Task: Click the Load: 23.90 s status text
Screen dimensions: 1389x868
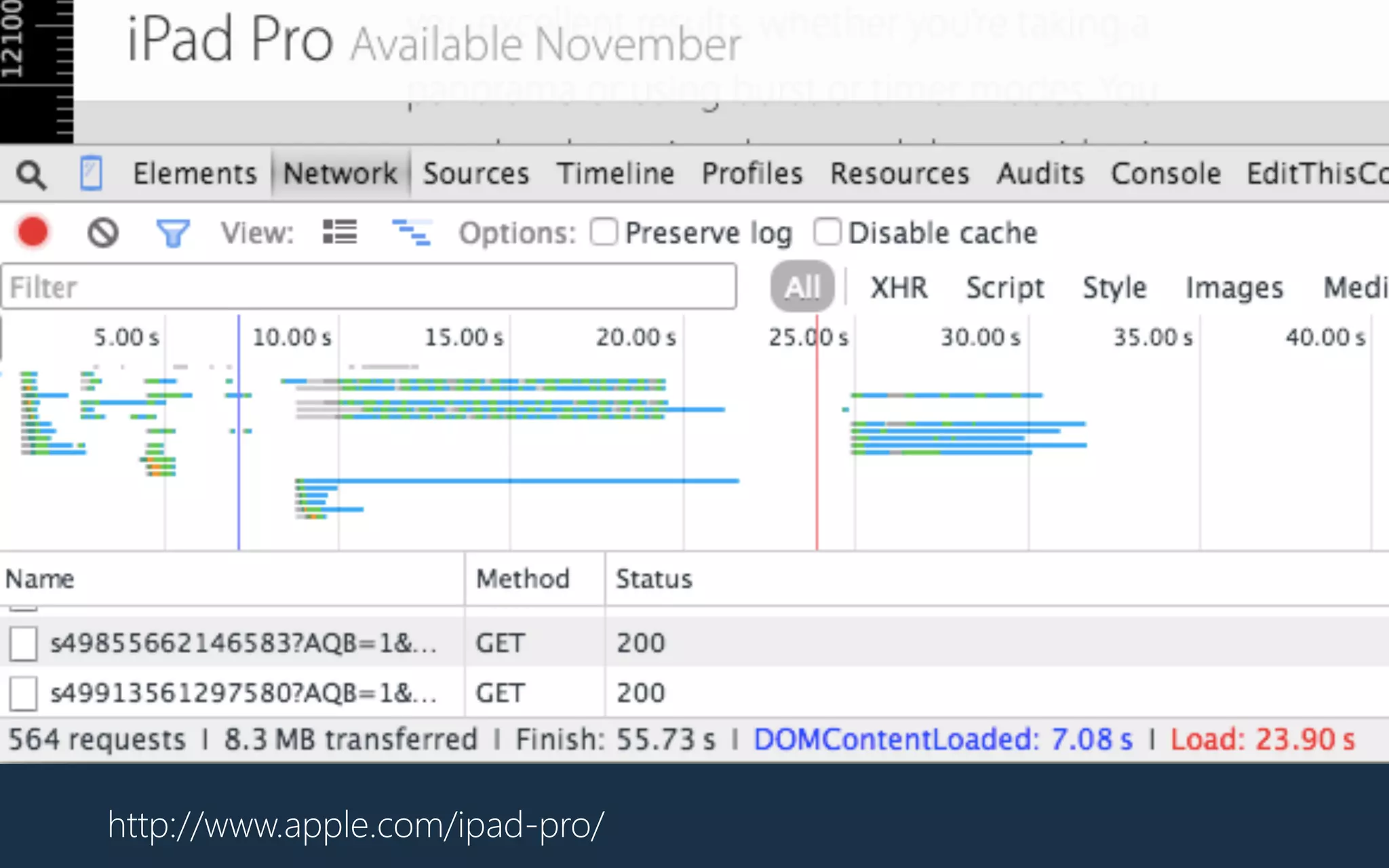Action: tap(1262, 739)
